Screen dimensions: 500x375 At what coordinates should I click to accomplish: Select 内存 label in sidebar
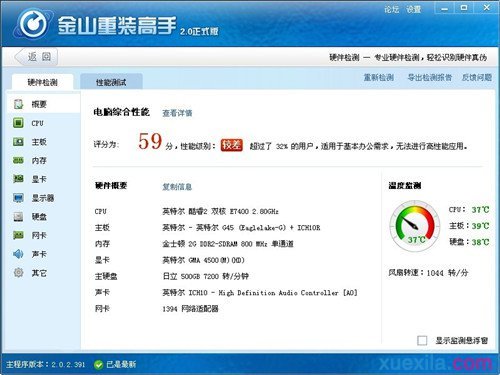click(39, 161)
